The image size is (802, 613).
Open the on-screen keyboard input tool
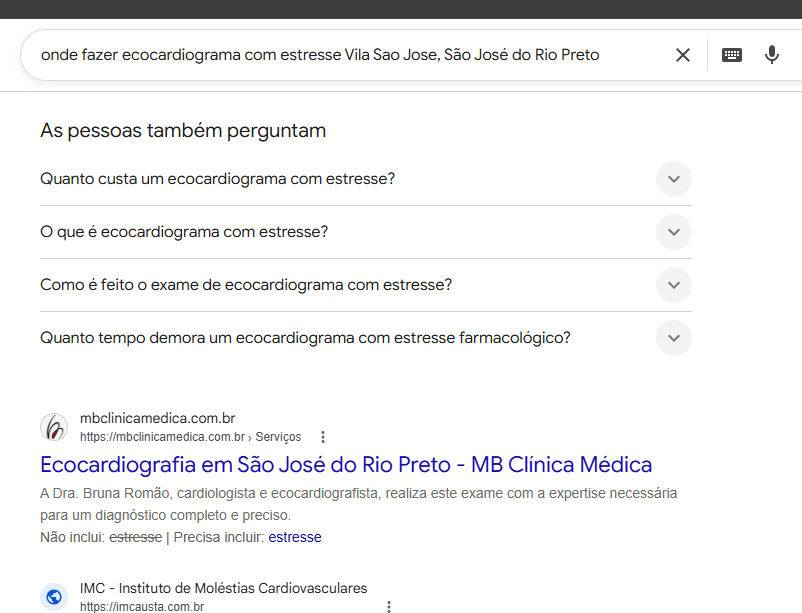tap(732, 55)
